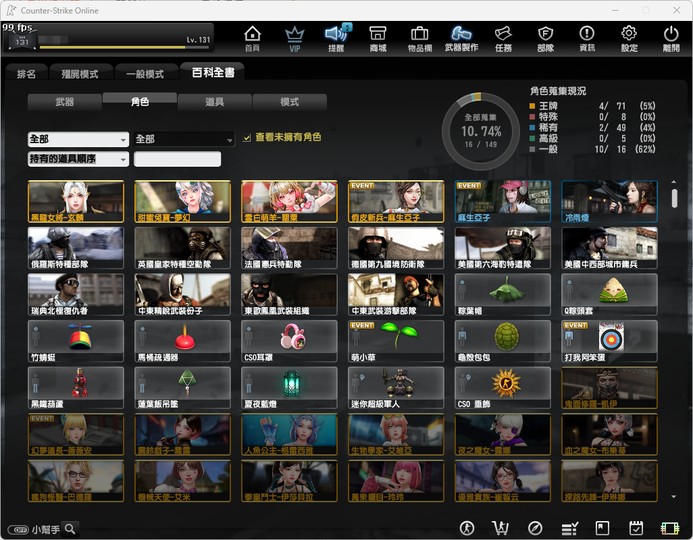The height and width of the screenshot is (540, 693).
Task: Toggle the 小幫手 helper switch
Action: click(18, 529)
